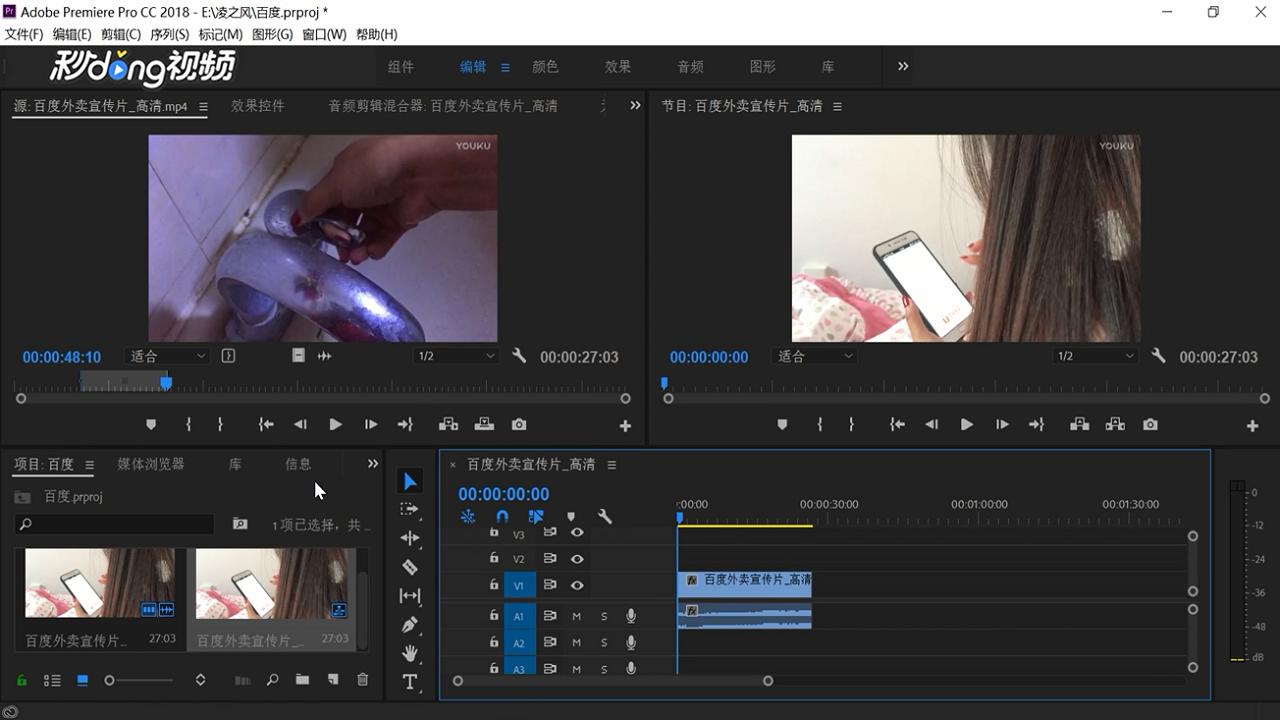Screen dimensions: 1280x720
Task: Open Program monitor wrench settings
Action: coord(1158,356)
